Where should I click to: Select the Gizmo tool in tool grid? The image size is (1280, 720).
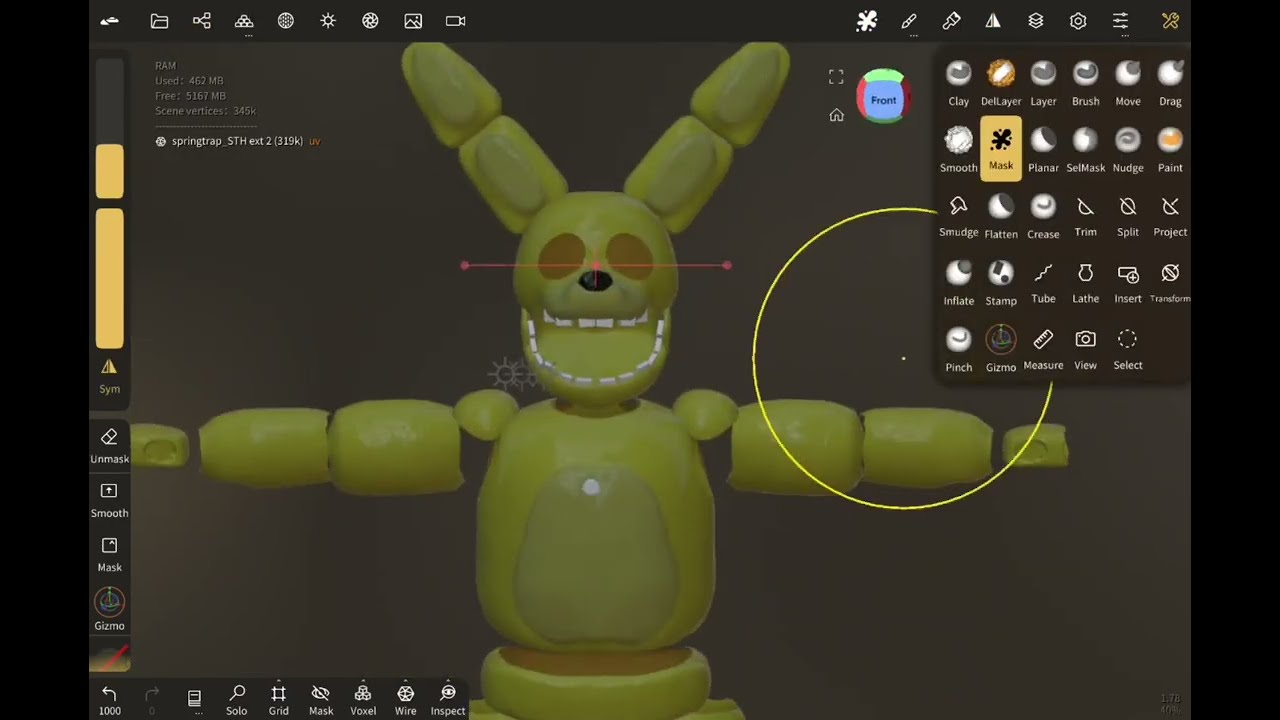click(1001, 349)
